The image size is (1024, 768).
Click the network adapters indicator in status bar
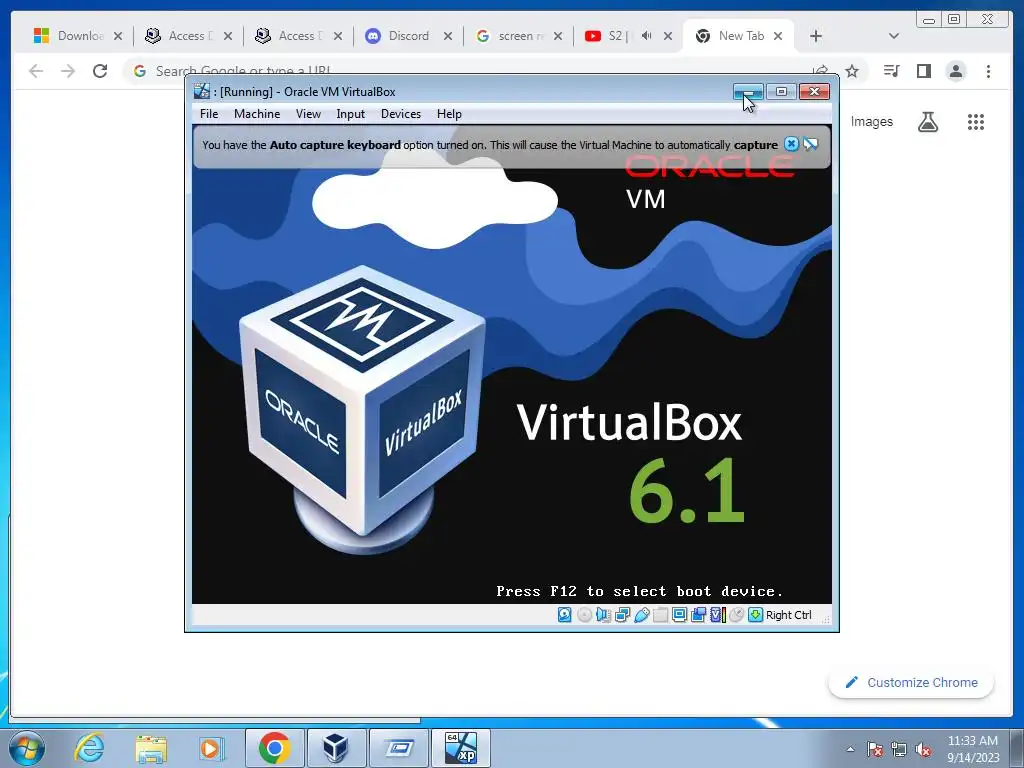(x=622, y=615)
